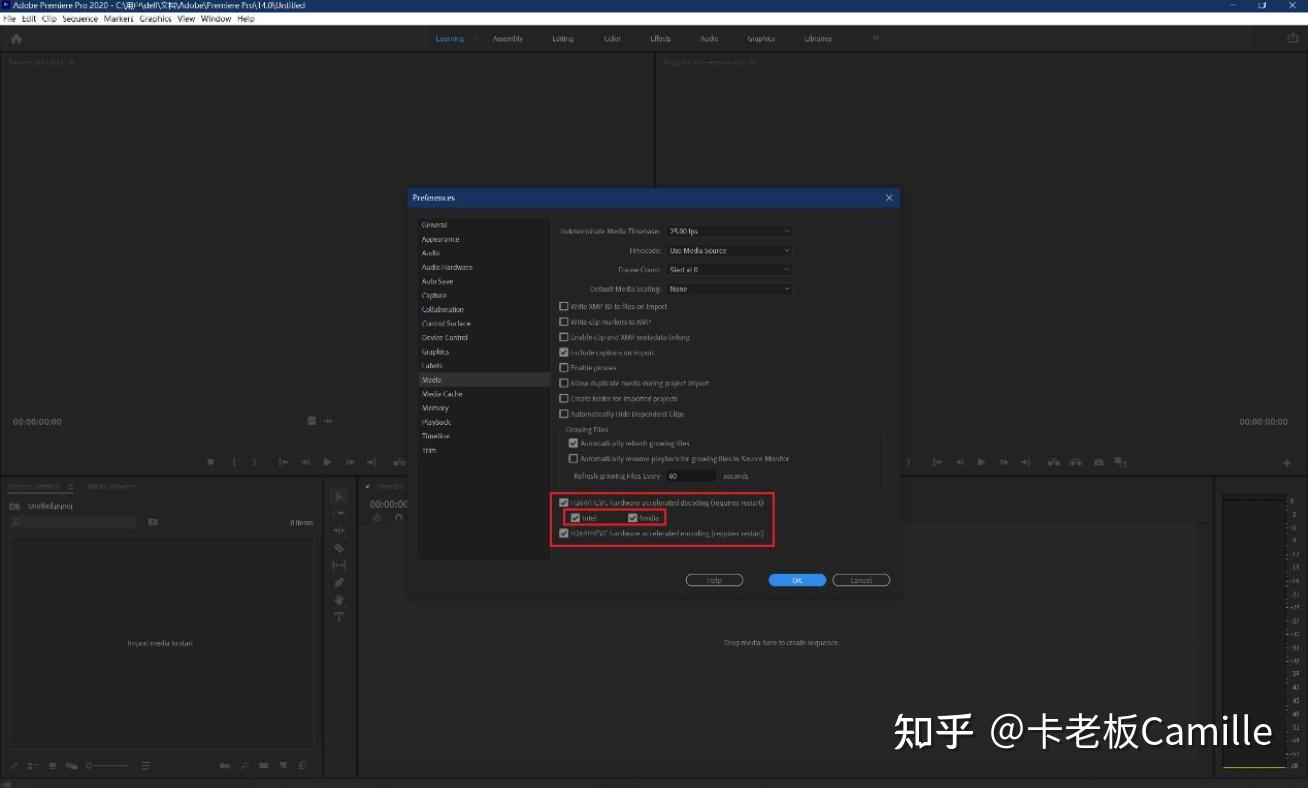Click Help button in Preferences dialog

[714, 580]
